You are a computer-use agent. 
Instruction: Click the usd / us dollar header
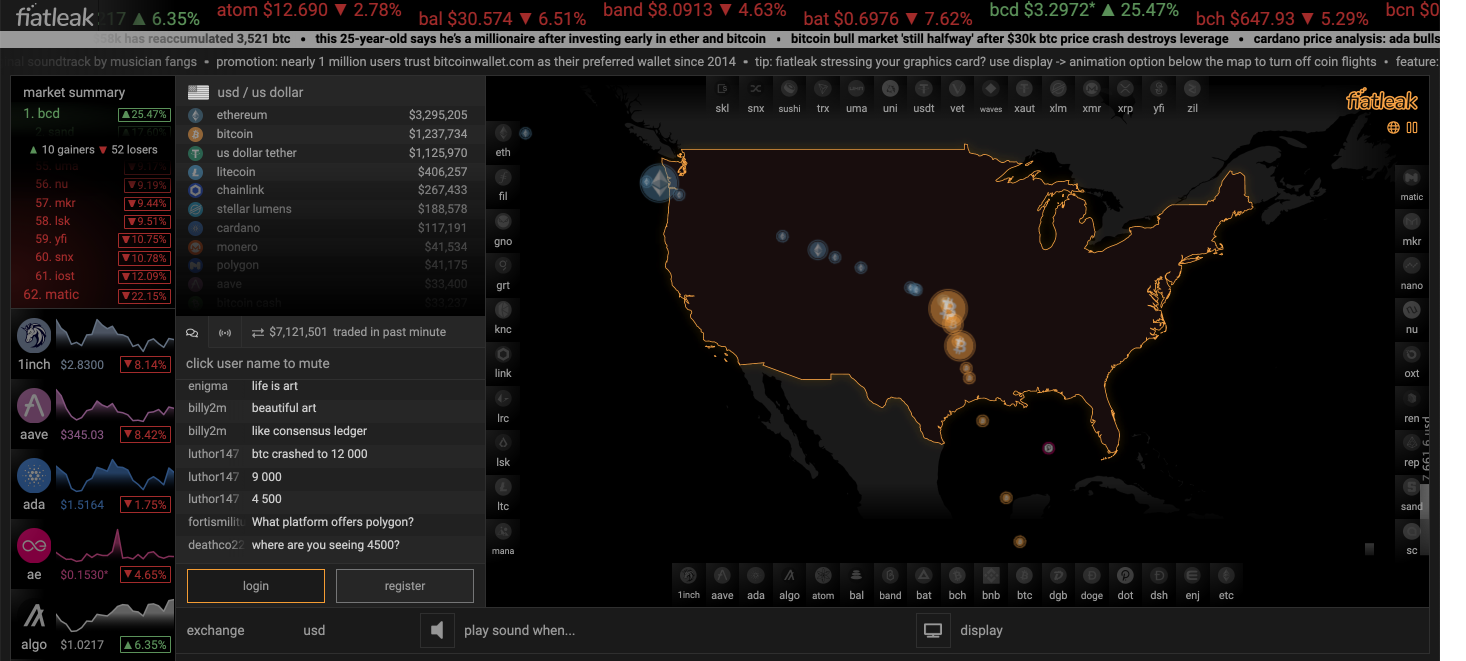click(x=260, y=92)
